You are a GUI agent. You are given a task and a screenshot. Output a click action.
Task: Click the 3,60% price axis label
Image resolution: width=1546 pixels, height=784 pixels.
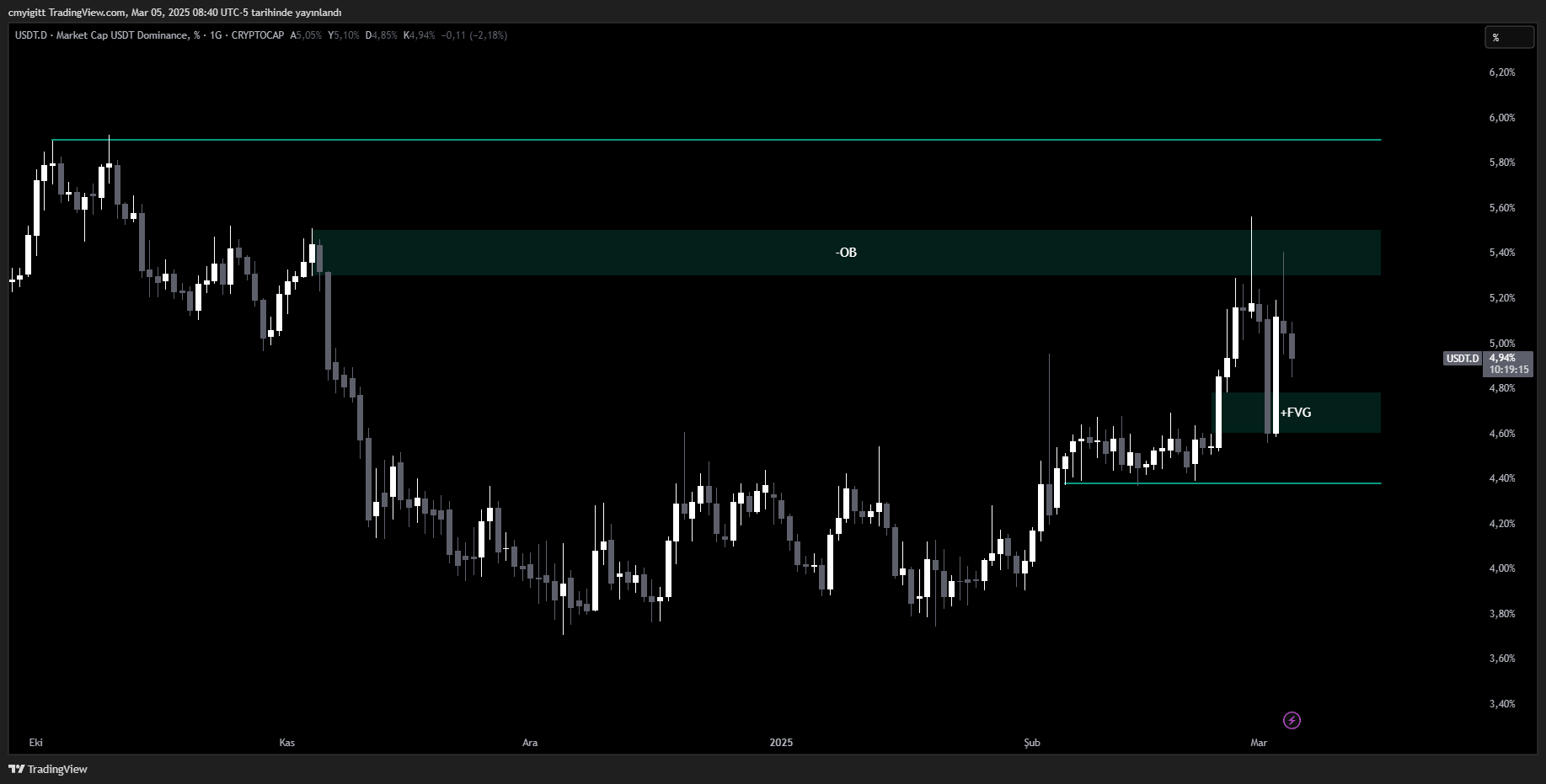point(1502,659)
